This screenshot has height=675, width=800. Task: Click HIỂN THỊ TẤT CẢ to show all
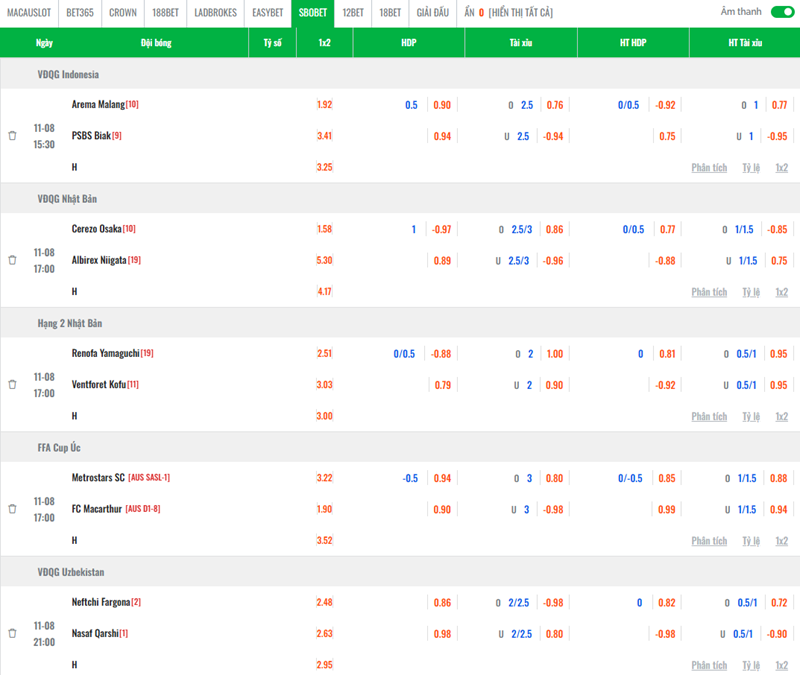click(x=521, y=13)
